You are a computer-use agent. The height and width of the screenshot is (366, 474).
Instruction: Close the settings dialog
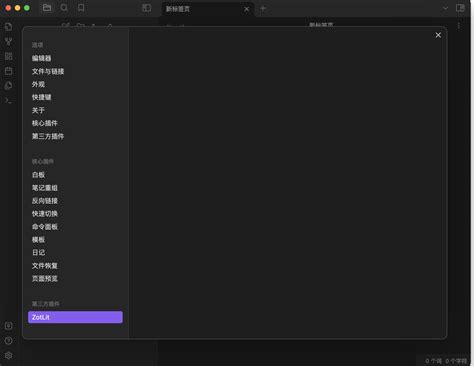click(x=438, y=35)
